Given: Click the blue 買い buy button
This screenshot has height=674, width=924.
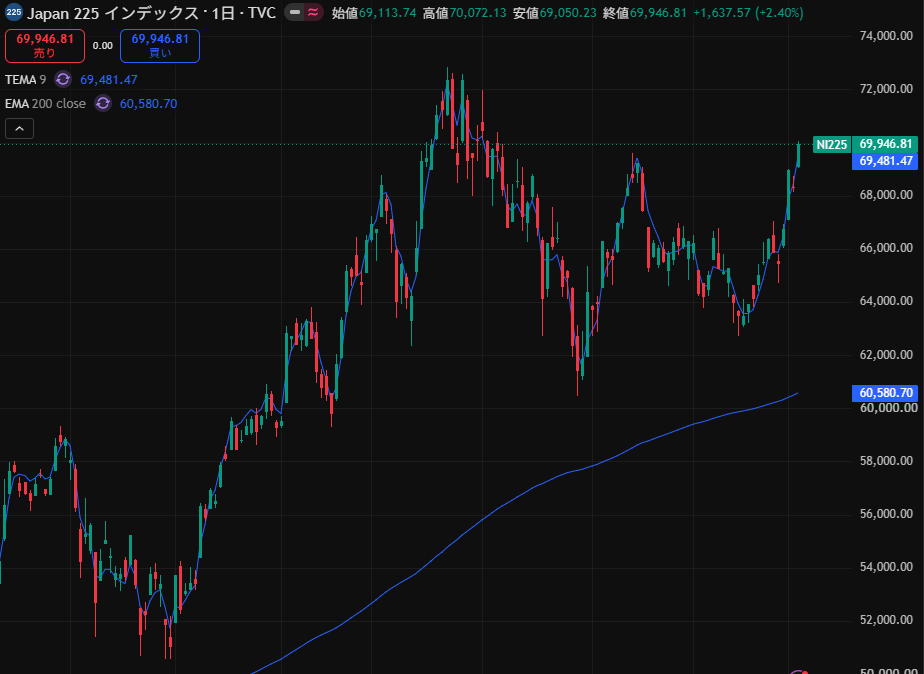Looking at the screenshot, I should pos(160,46).
